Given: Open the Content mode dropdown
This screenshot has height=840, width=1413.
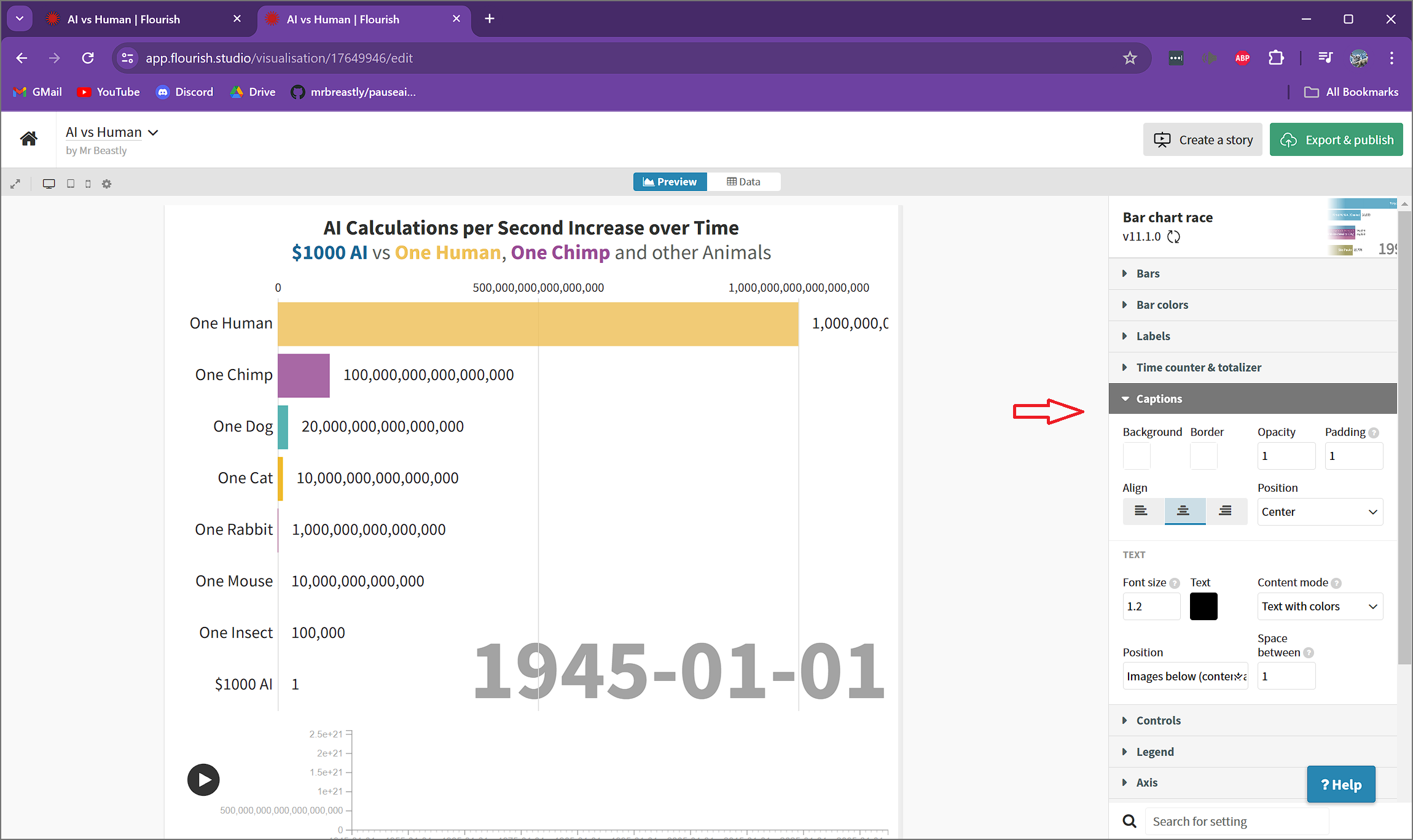Looking at the screenshot, I should (x=1320, y=606).
